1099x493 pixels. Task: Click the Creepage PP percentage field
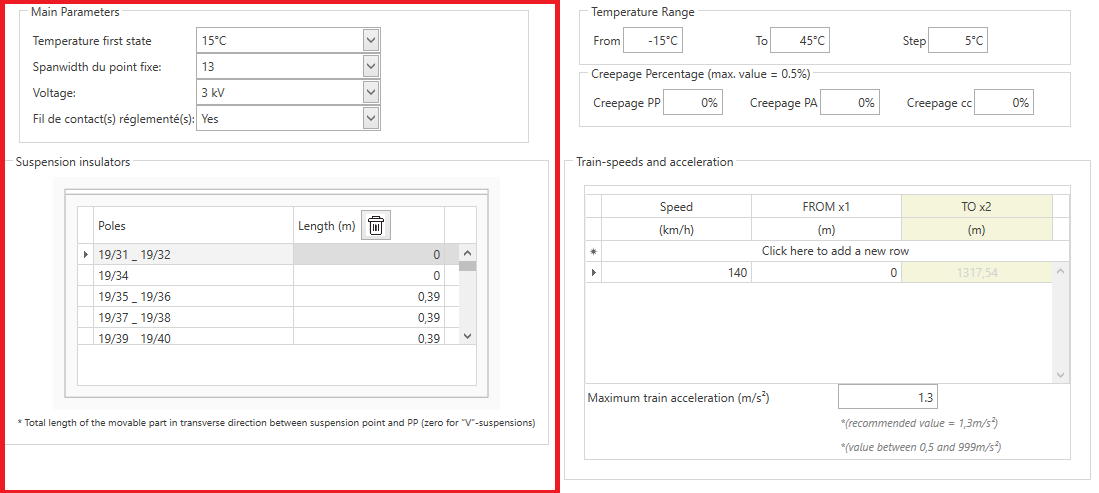click(x=692, y=103)
